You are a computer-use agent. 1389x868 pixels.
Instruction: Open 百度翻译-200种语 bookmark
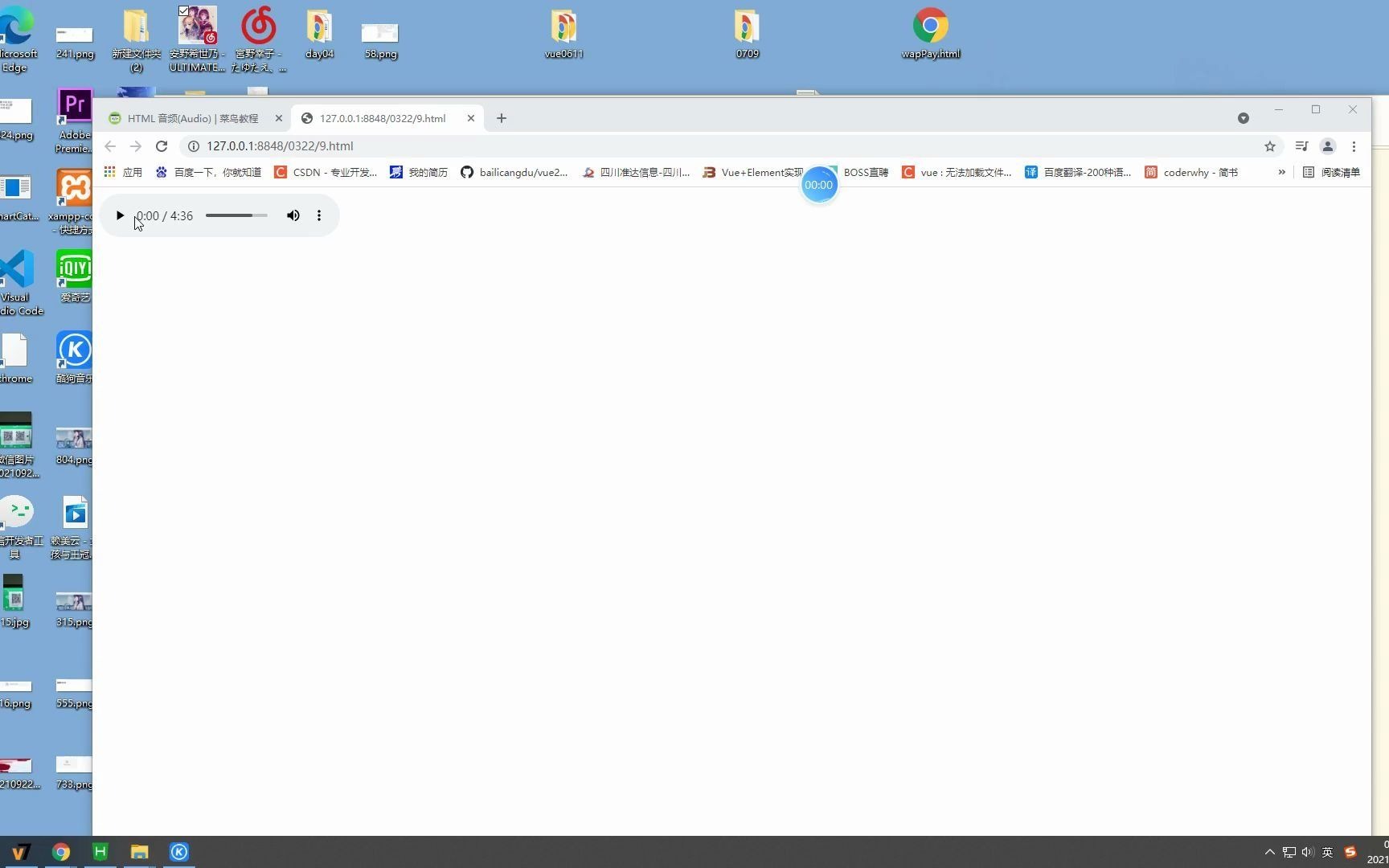pyautogui.click(x=1078, y=172)
